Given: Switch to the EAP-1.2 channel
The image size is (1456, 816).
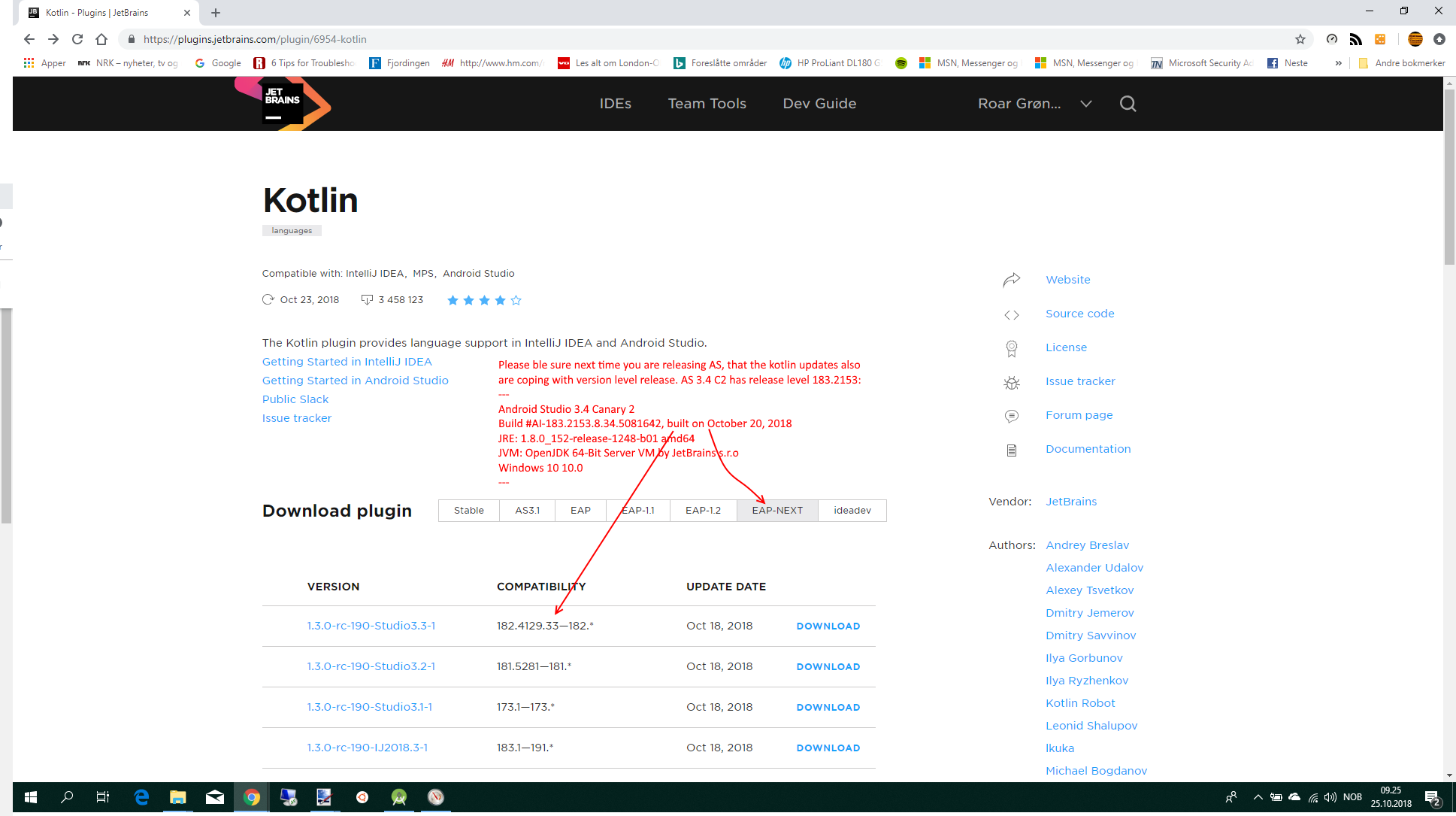Looking at the screenshot, I should [x=702, y=511].
